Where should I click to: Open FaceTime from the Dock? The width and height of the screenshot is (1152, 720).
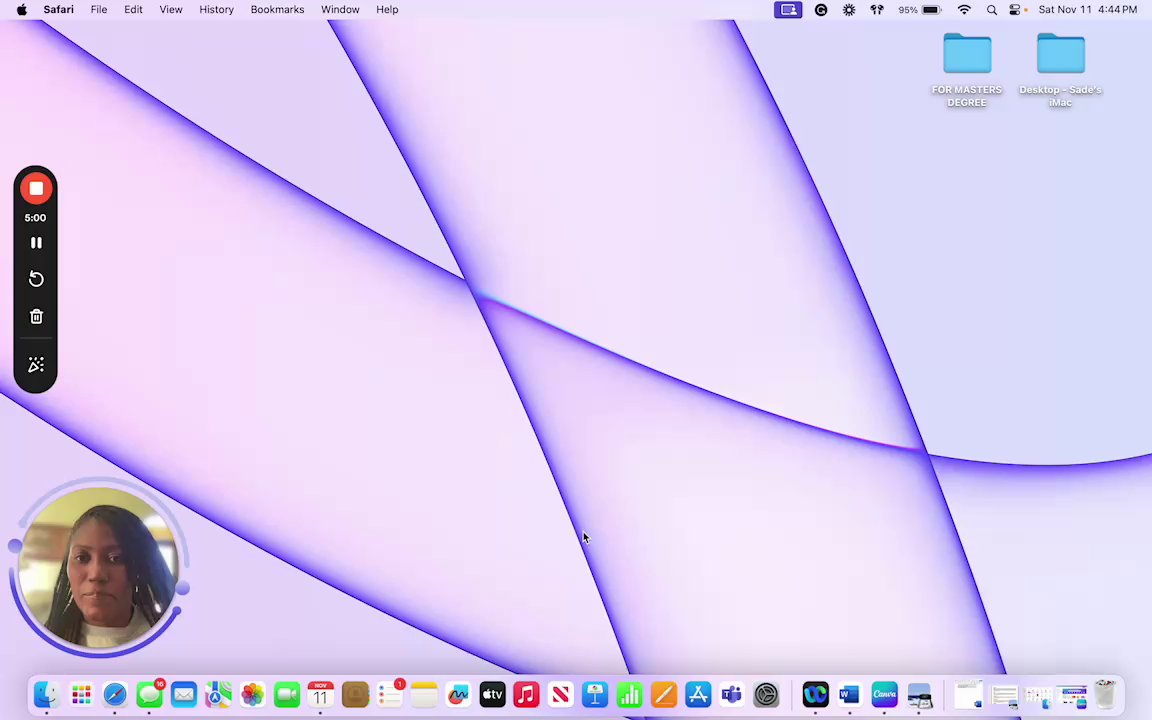click(287, 694)
